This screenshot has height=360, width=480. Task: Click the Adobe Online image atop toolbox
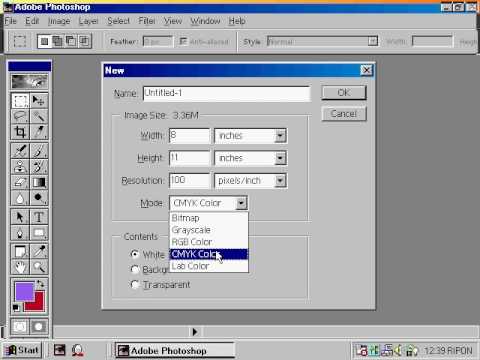(x=29, y=81)
